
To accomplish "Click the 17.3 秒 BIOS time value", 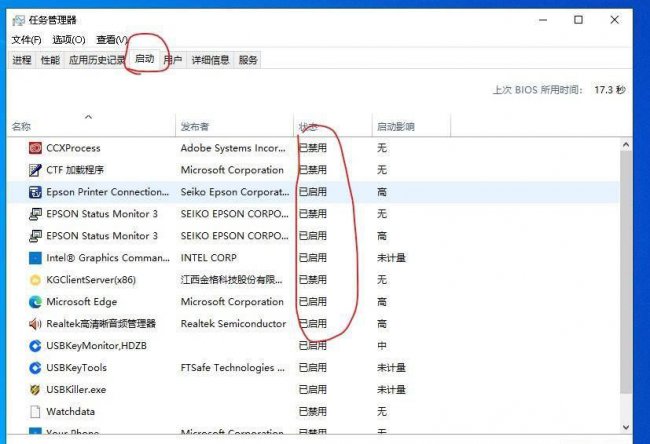I will (610, 90).
